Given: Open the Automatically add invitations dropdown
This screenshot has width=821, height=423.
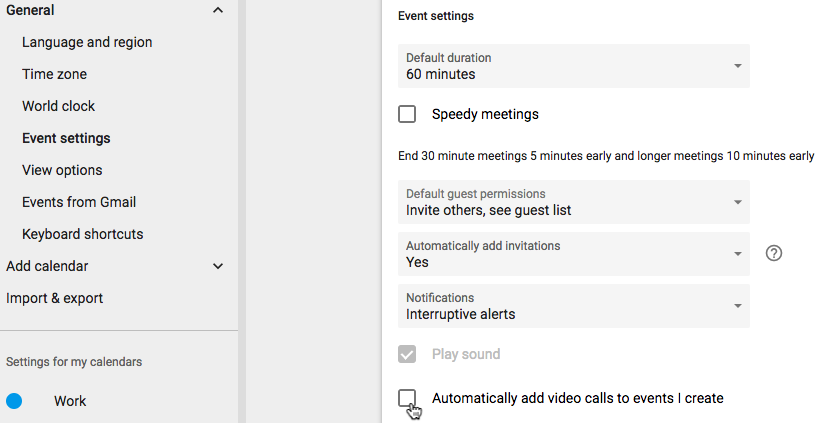Looking at the screenshot, I should coord(574,254).
